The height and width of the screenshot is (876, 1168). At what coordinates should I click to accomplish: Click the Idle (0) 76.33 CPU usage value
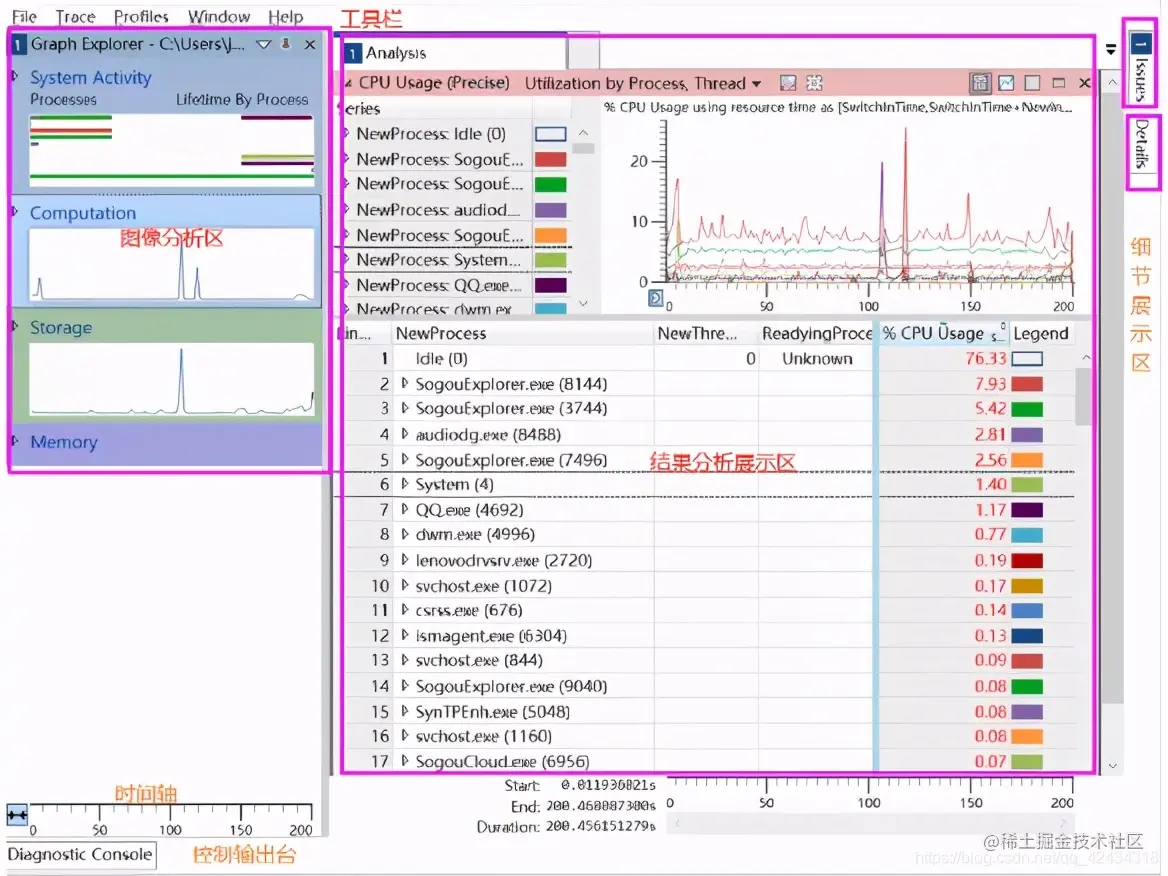point(985,358)
